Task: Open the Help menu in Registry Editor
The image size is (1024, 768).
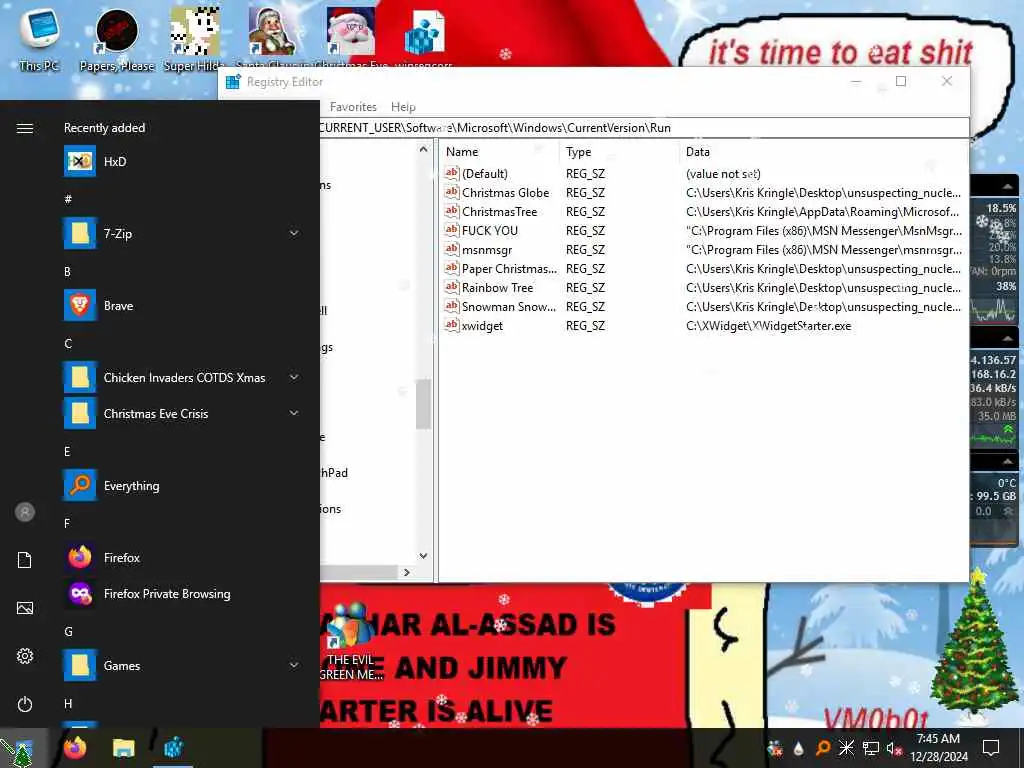Action: [x=403, y=107]
